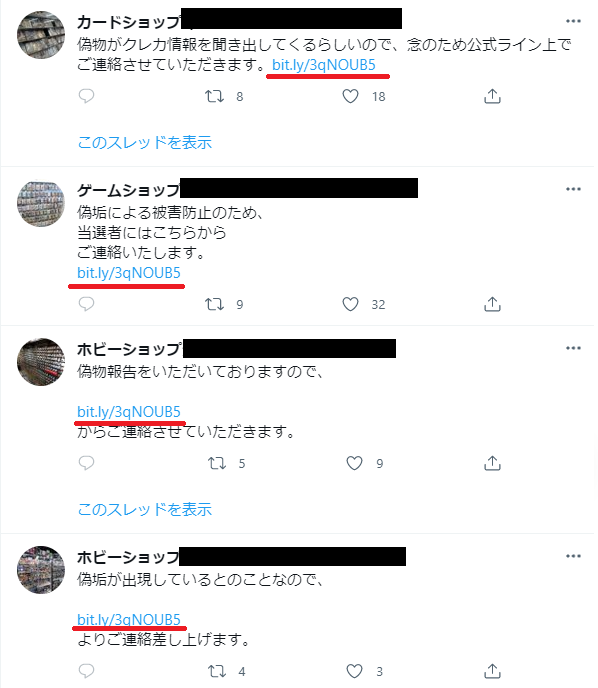Reply to the ゲームショップ tweet
Viewport: 598px width, 688px height.
[86, 304]
